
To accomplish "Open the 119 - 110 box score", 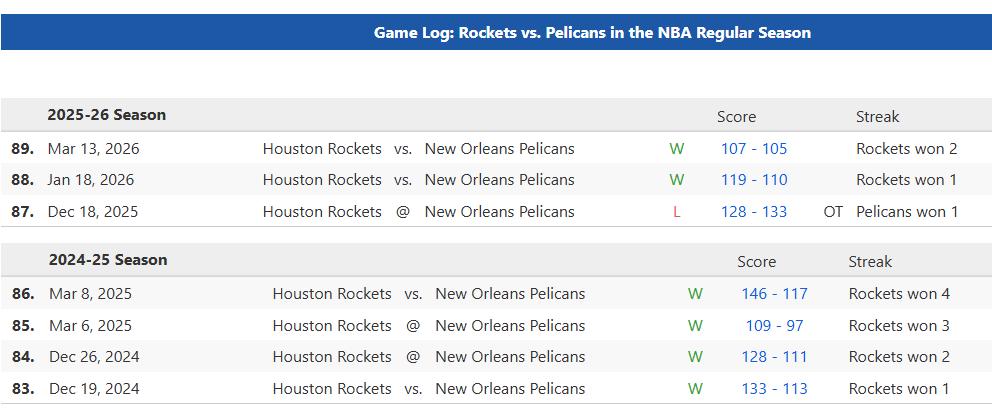I will coord(753,180).
